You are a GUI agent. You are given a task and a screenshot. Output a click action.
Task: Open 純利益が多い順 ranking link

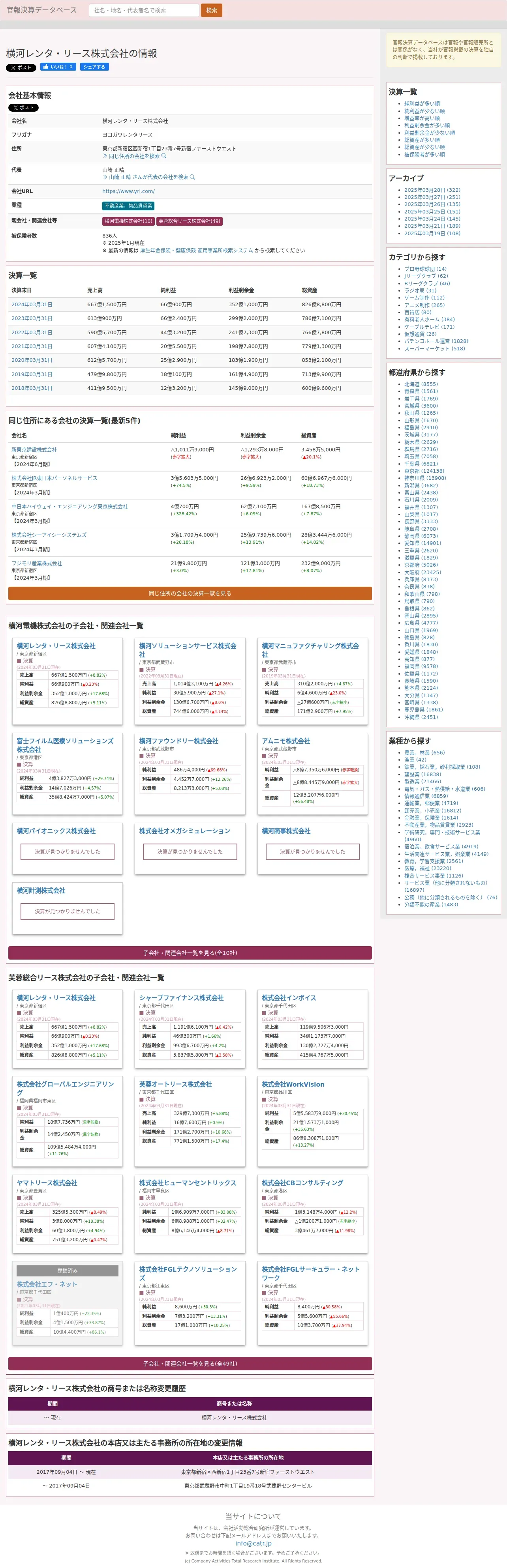422,104
